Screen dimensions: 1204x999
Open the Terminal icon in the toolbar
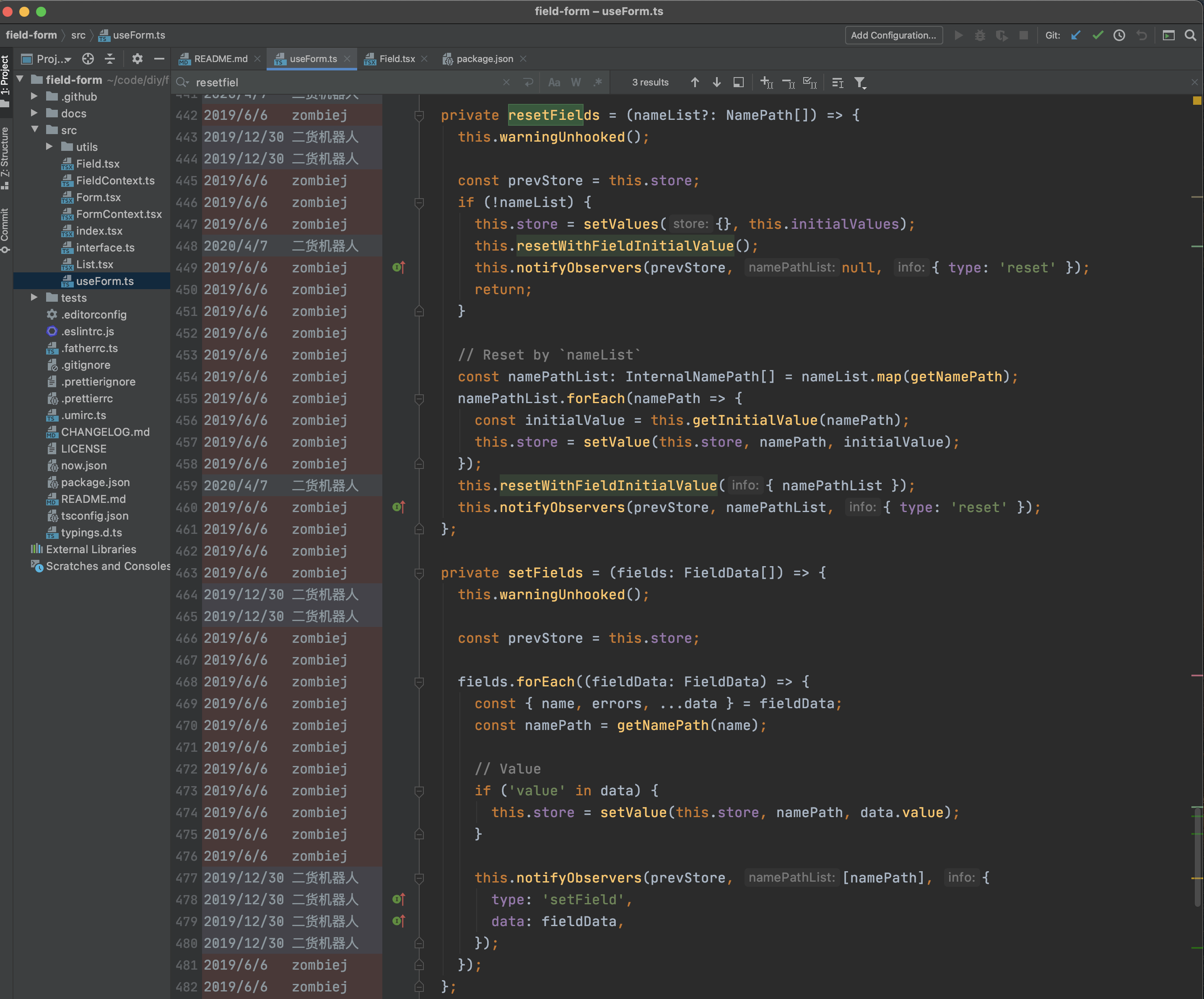[1168, 35]
